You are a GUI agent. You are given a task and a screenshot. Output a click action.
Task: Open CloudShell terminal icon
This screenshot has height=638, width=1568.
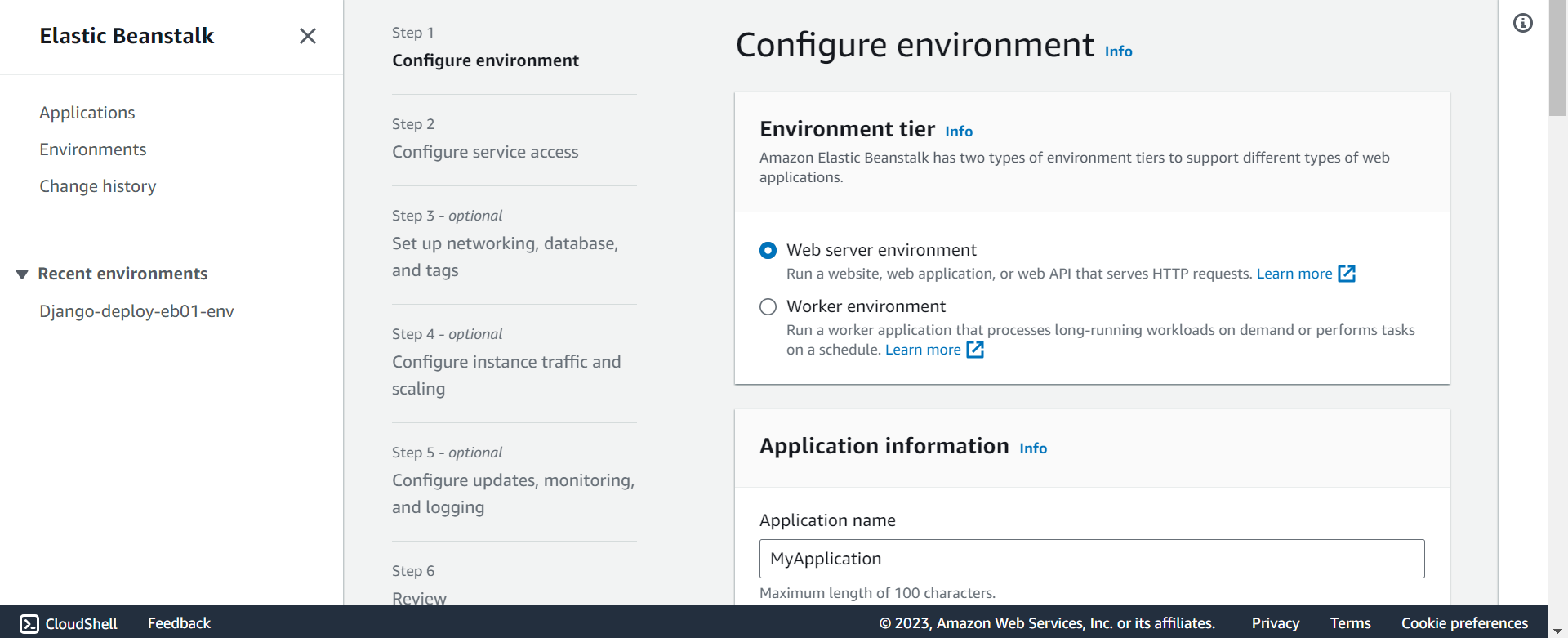tap(29, 624)
